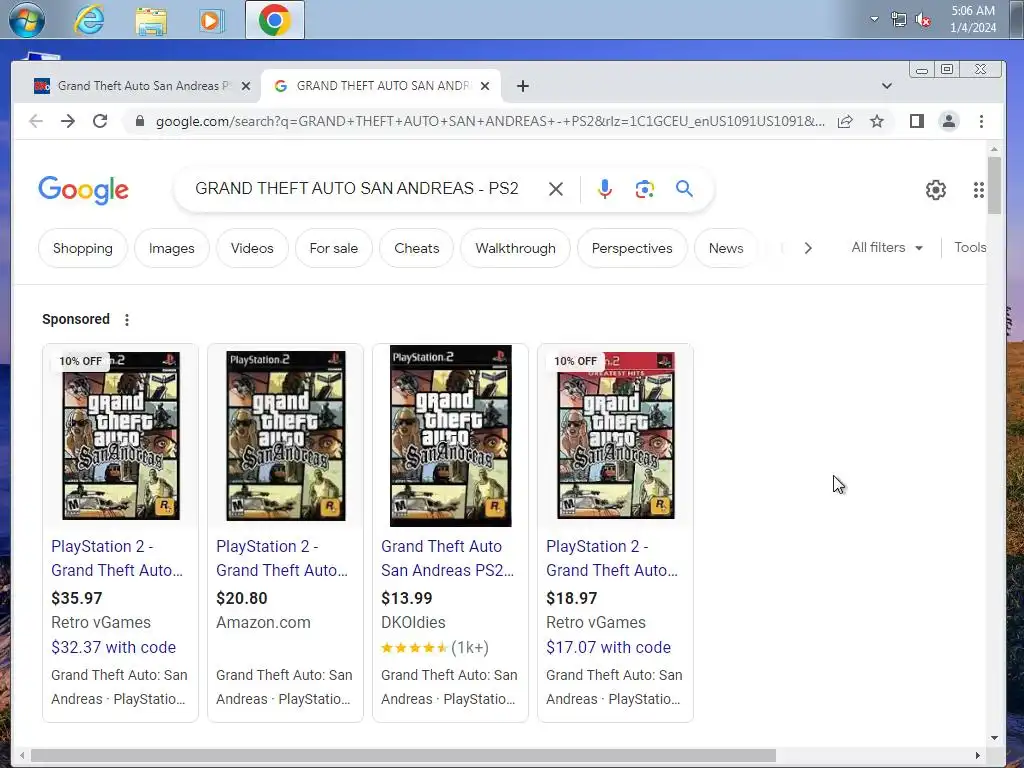Screen dimensions: 1024x768
Task: Close the first Grand Theft Auto tab
Action: pos(246,86)
